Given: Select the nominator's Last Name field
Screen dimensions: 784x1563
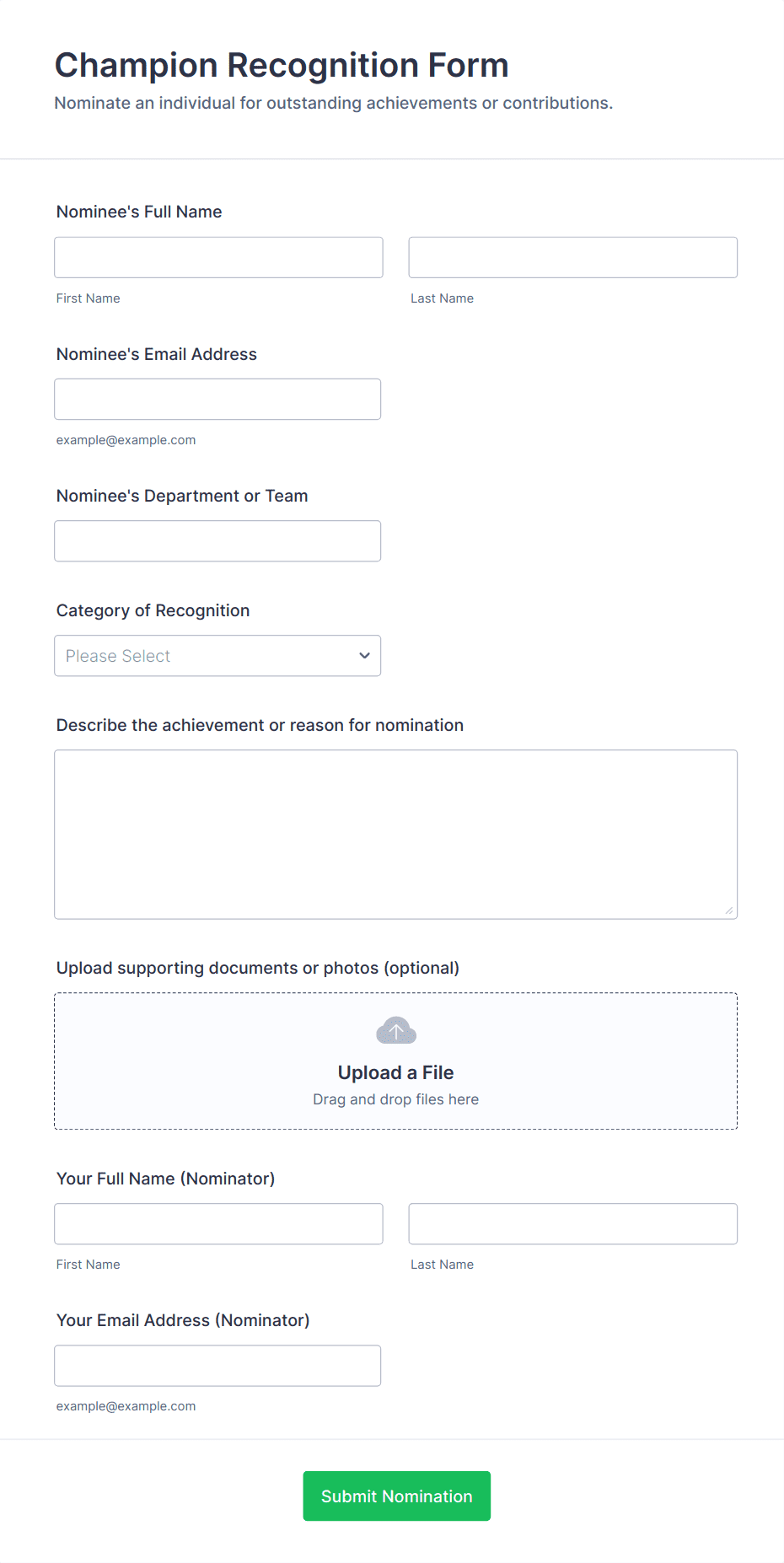Looking at the screenshot, I should point(572,1224).
